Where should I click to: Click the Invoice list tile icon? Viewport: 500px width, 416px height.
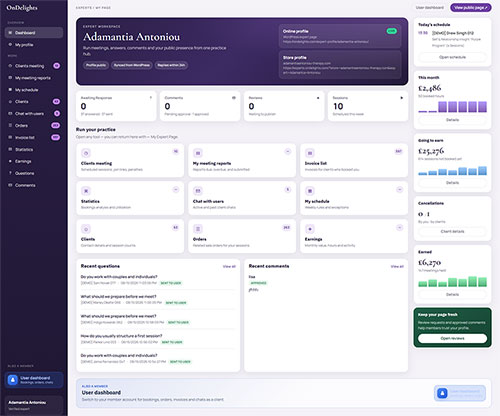click(310, 153)
